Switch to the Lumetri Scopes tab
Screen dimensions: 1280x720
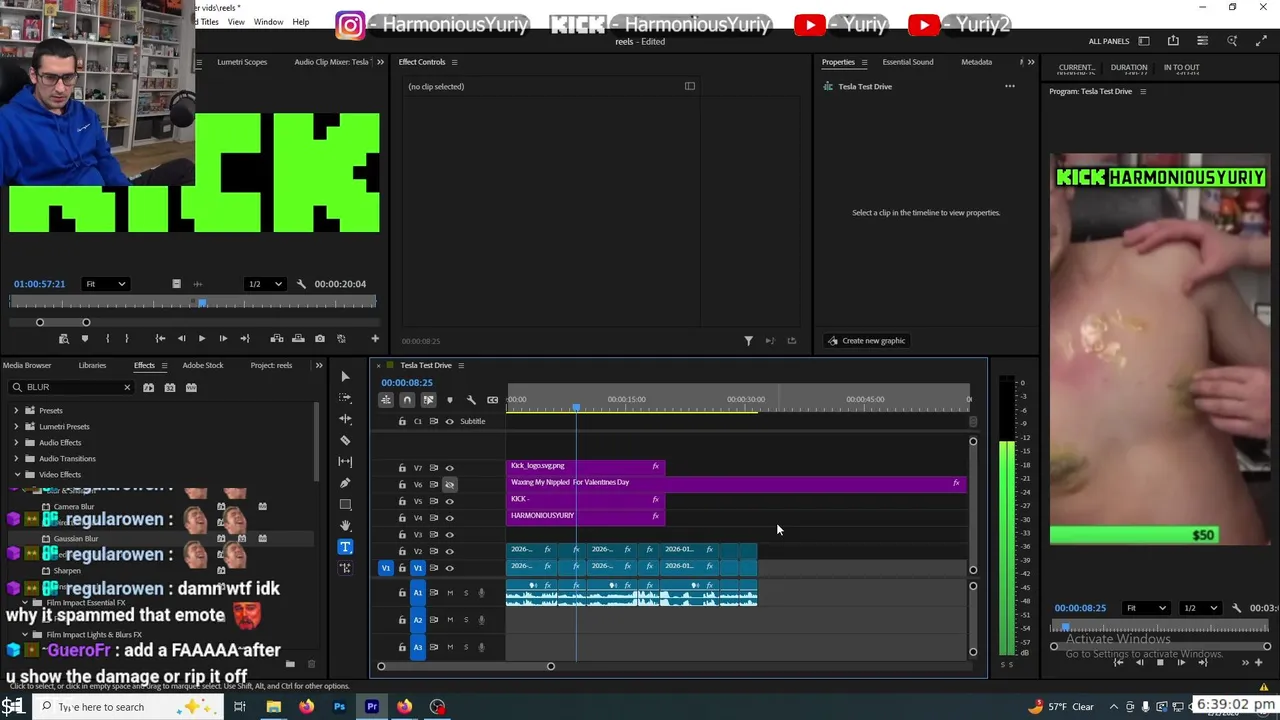242,62
